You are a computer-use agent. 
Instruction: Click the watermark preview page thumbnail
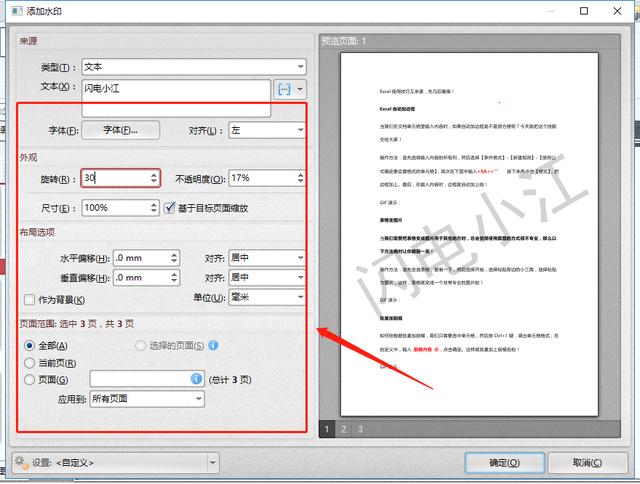[x=469, y=234]
